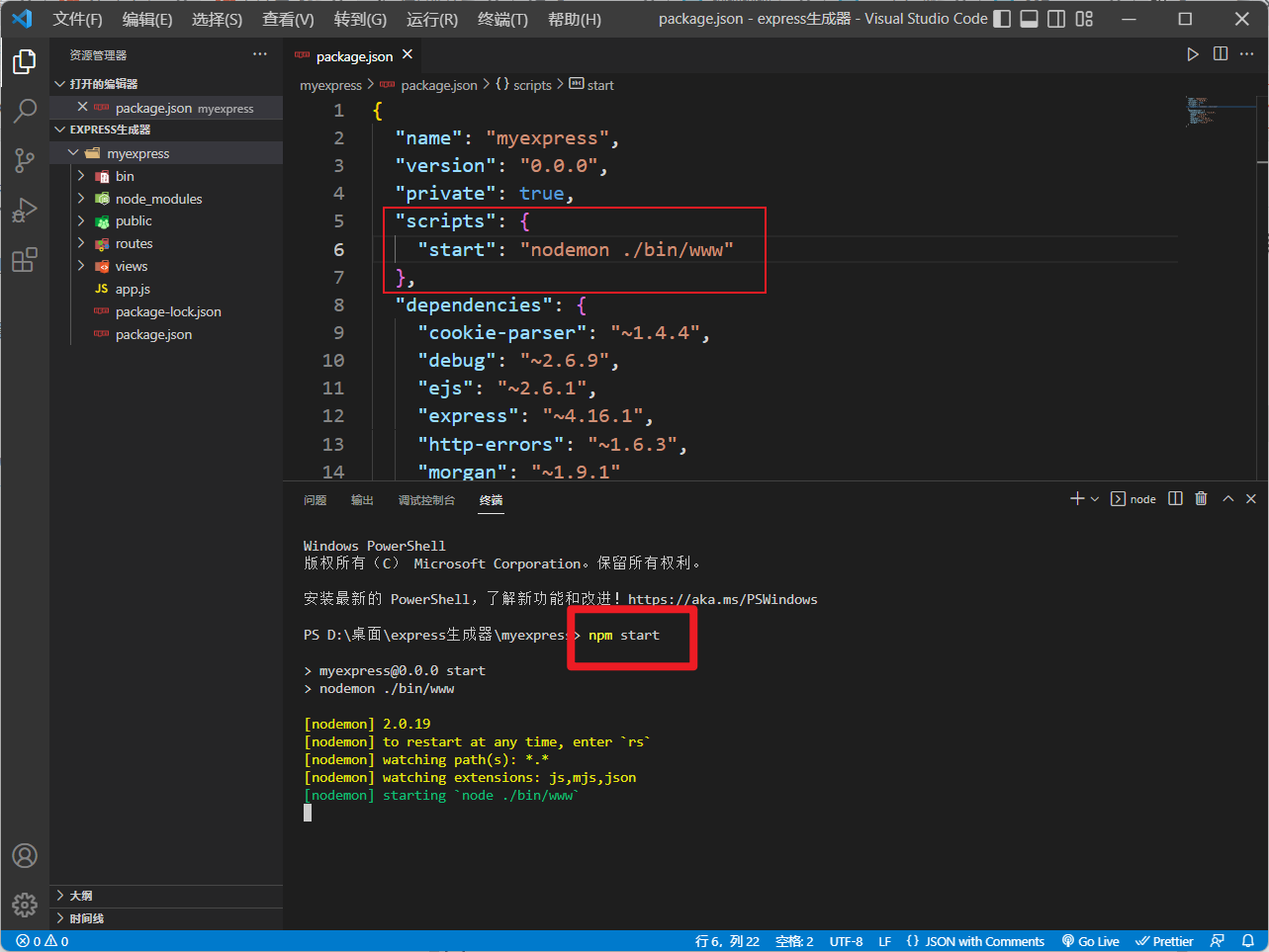The width and height of the screenshot is (1269, 952).
Task: Open the 帮助(H) menu
Action: point(575,19)
